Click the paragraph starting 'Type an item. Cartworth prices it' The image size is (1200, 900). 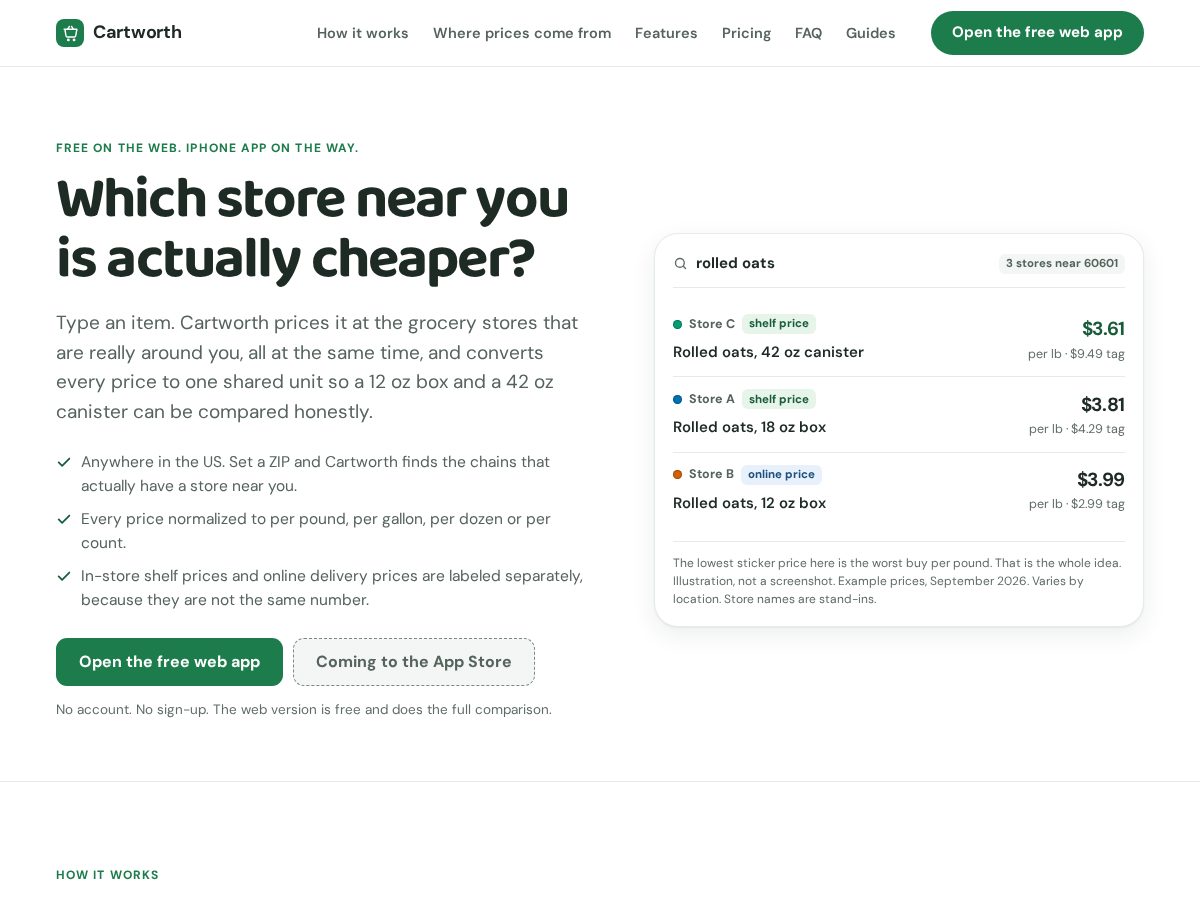[x=317, y=367]
